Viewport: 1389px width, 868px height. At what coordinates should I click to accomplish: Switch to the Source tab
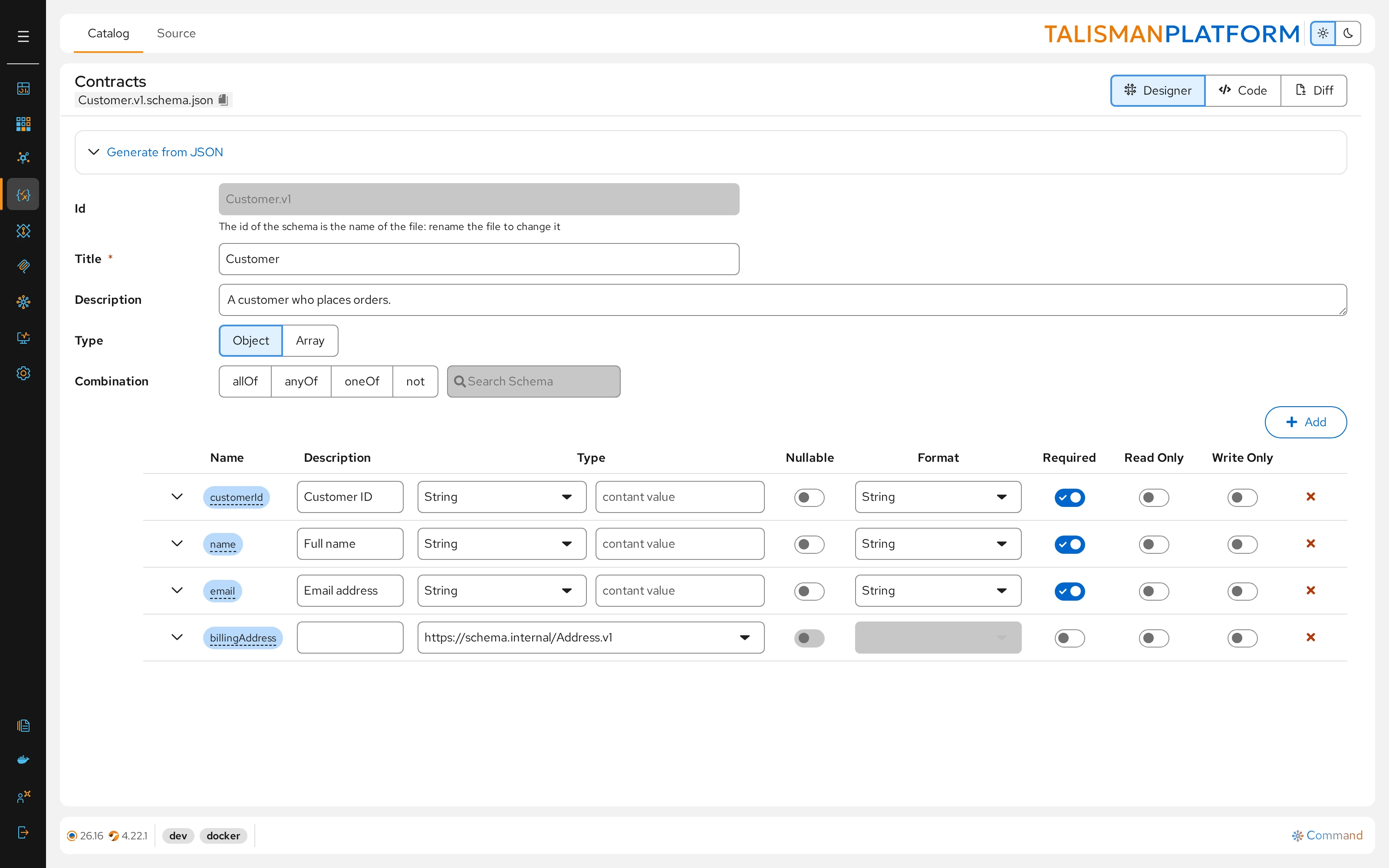(x=176, y=33)
